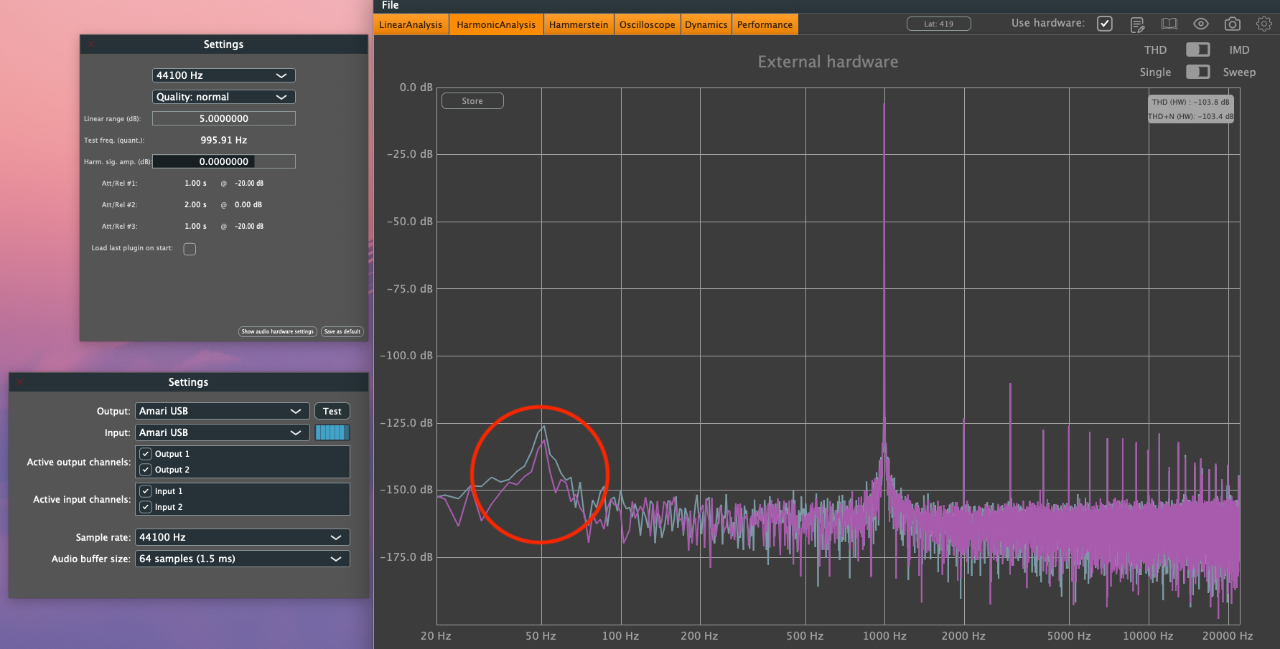Viewport: 1280px width, 649px height.
Task: Expand the Audio buffer size dropdown
Action: coord(243,559)
